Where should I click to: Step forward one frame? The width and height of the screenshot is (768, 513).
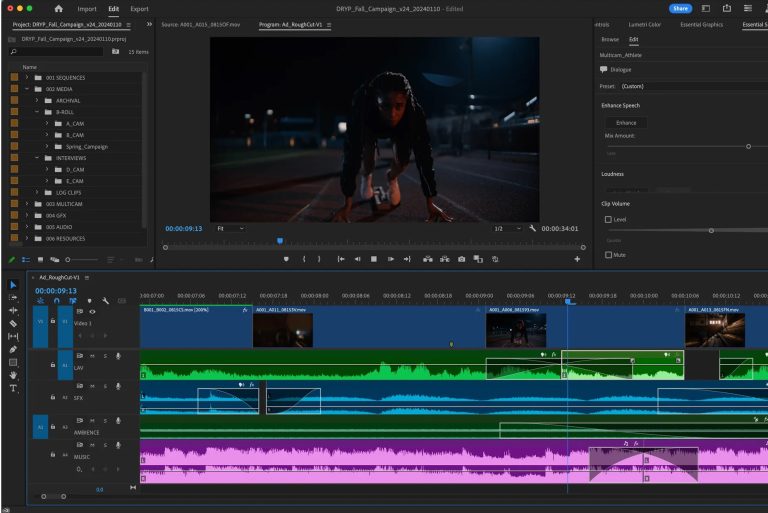[391, 259]
